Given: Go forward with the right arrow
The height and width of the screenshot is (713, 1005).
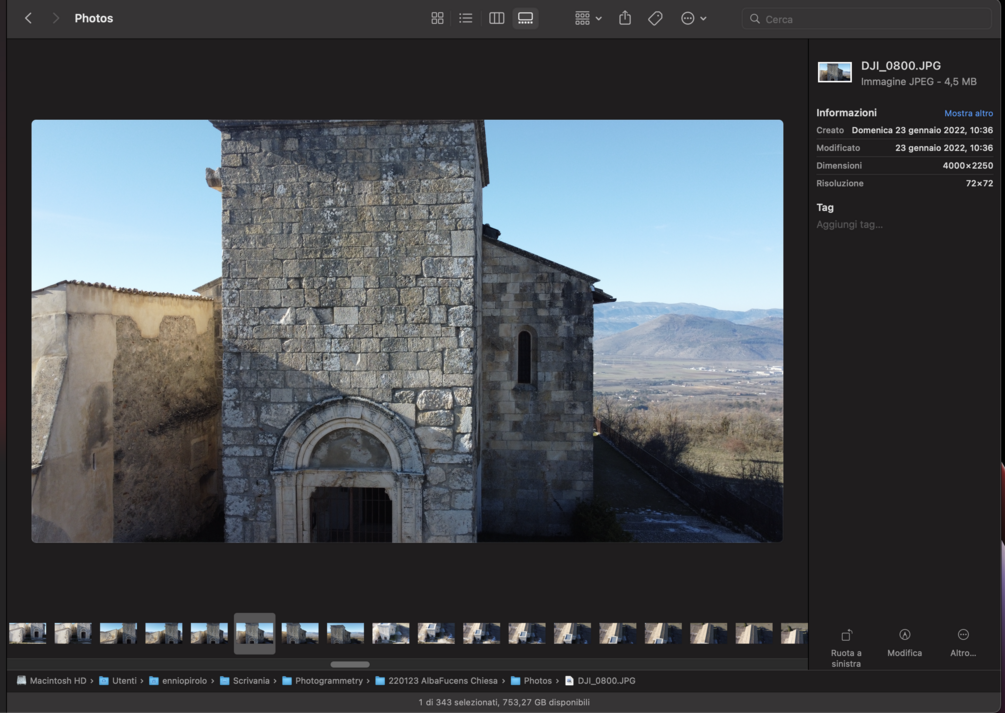Looking at the screenshot, I should click(56, 19).
